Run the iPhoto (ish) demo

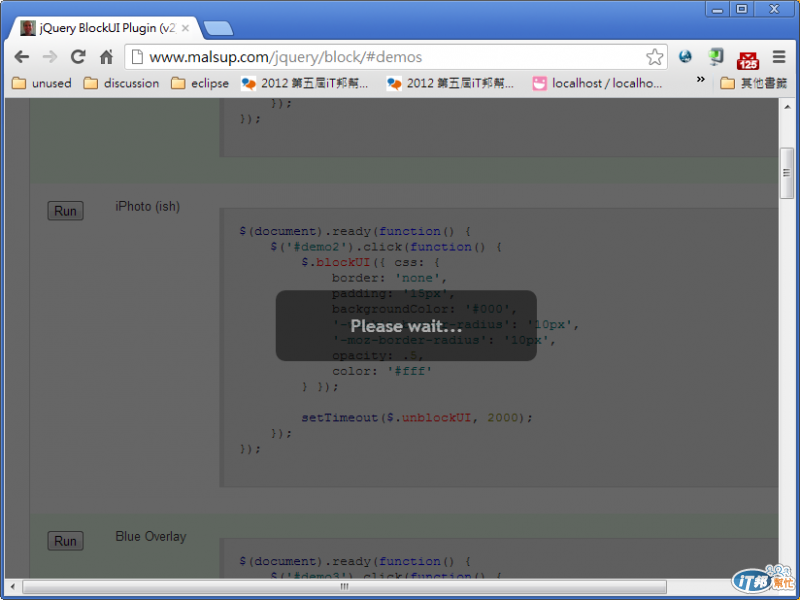65,211
